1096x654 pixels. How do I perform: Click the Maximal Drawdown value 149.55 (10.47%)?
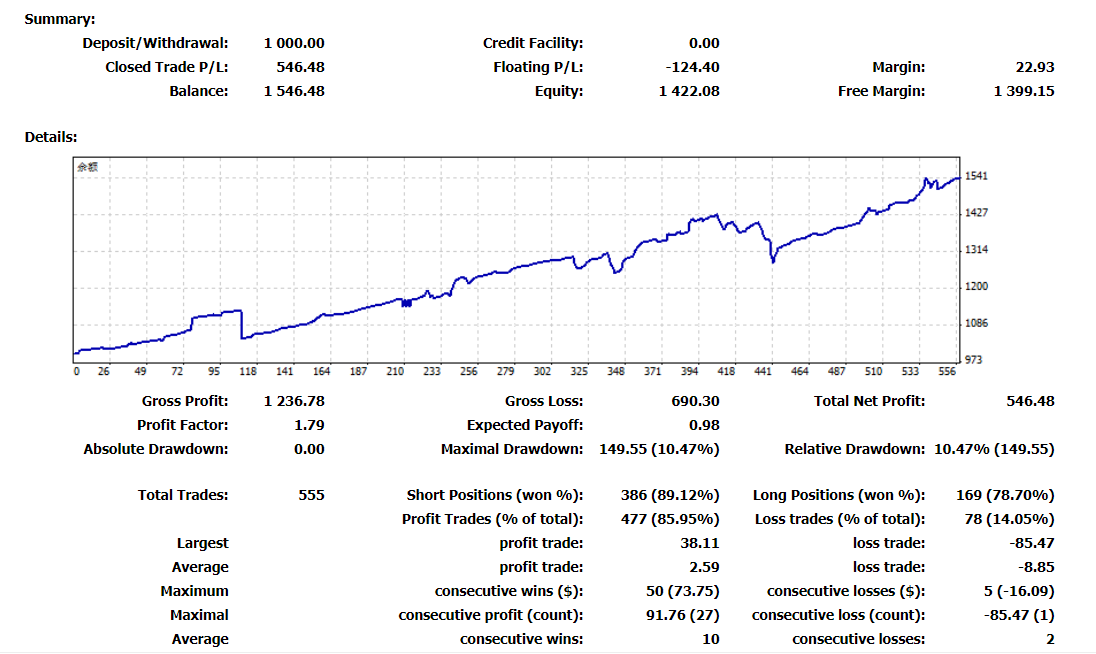tap(659, 449)
